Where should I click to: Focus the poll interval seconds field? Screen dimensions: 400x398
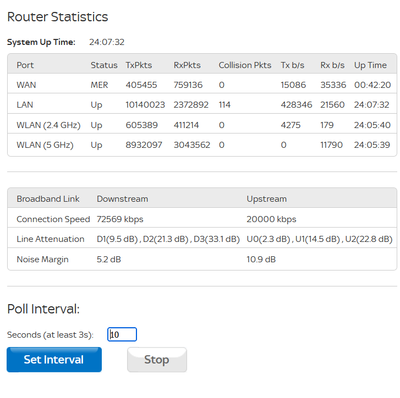point(122,334)
